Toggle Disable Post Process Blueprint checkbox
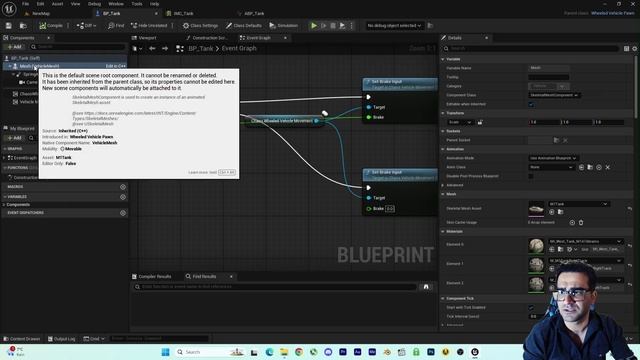The width and height of the screenshot is (640, 360). click(x=531, y=176)
